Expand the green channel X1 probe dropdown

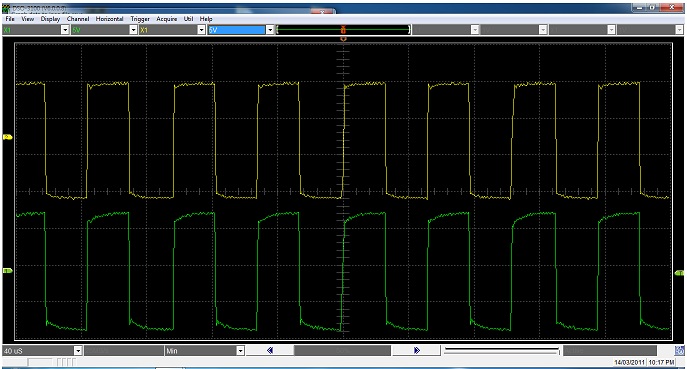(65, 30)
